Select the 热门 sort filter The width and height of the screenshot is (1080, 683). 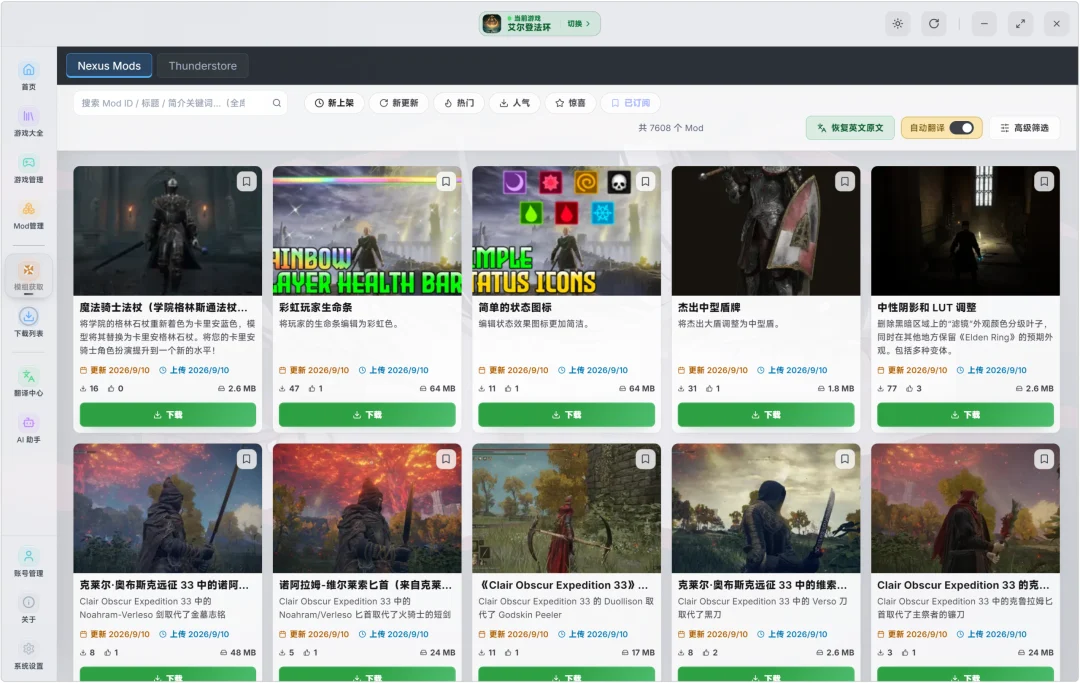pos(459,103)
